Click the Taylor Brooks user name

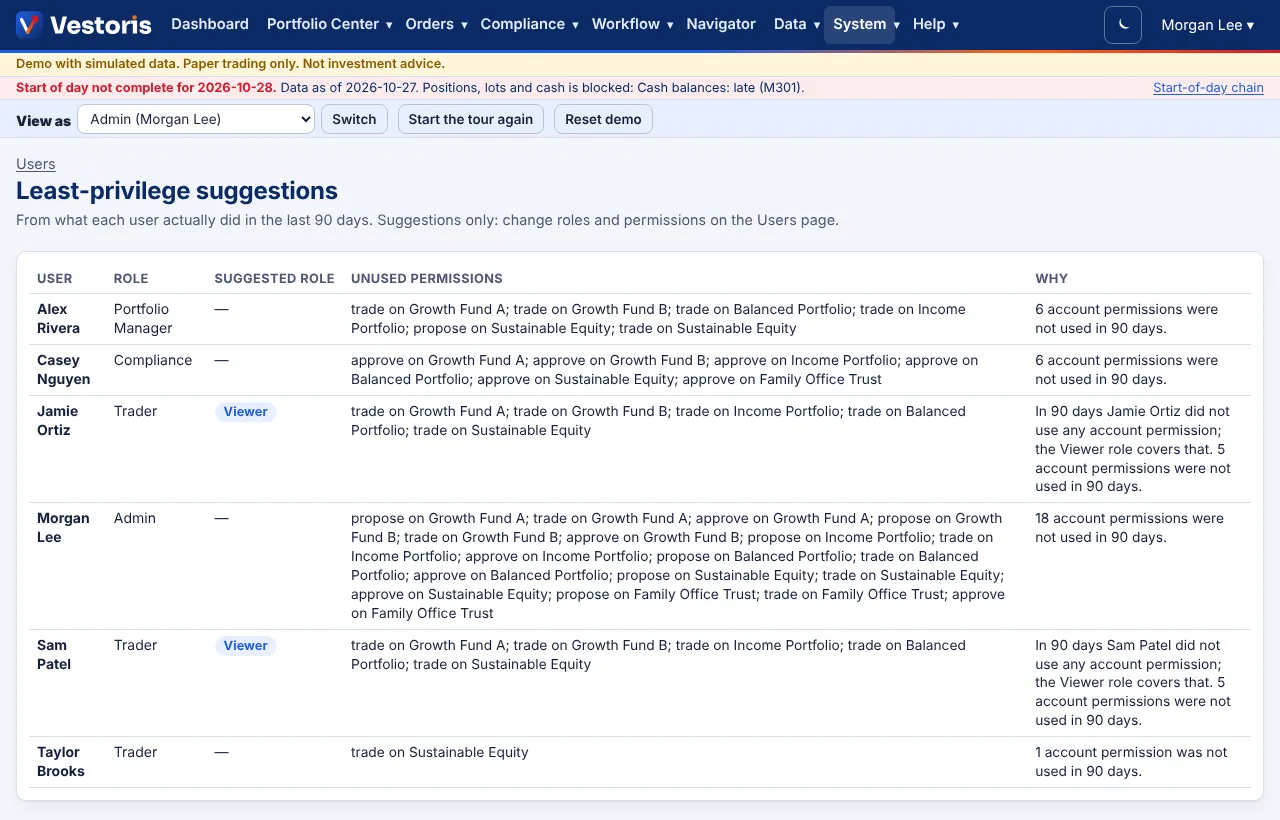point(61,762)
